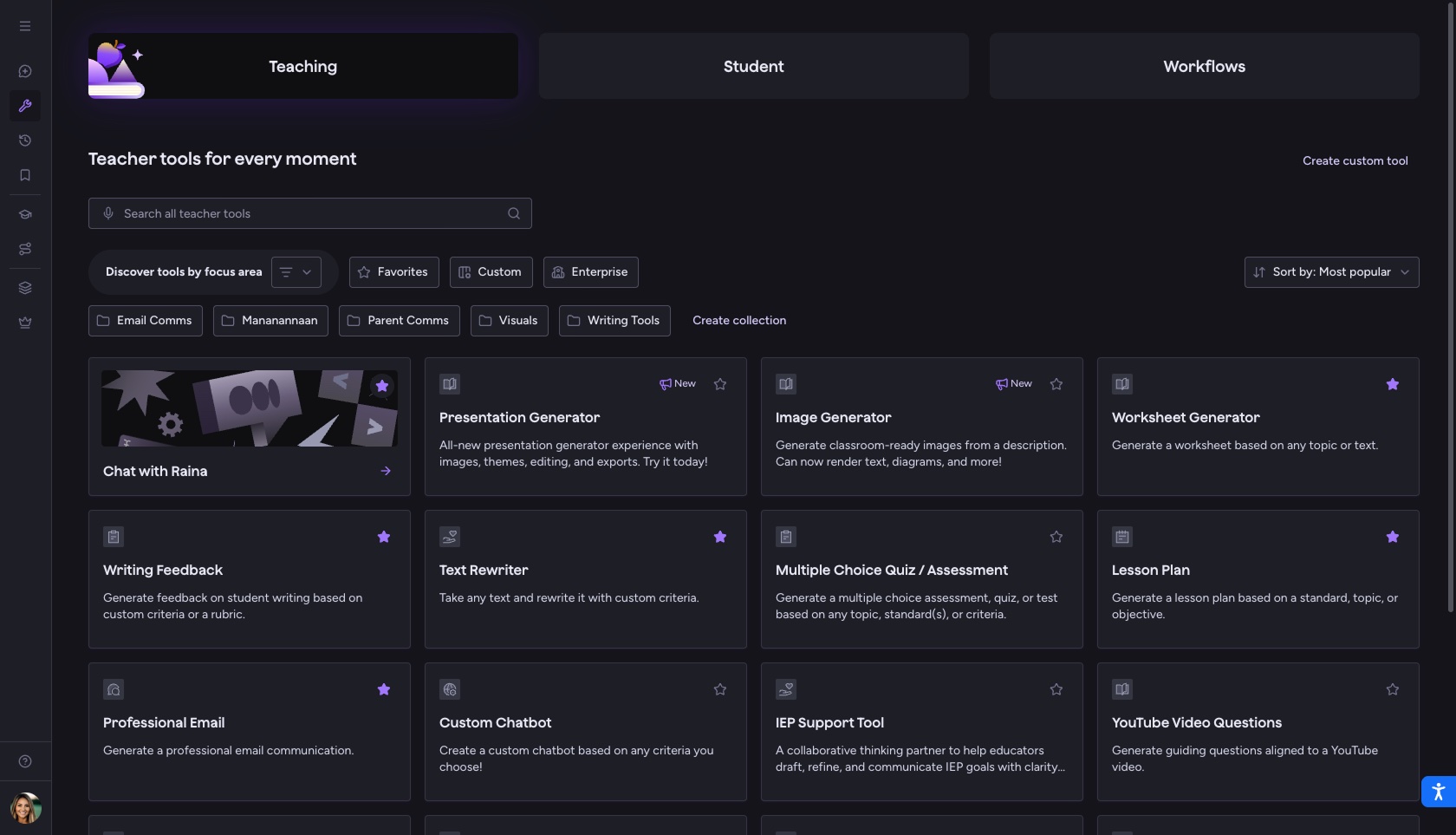Image resolution: width=1456 pixels, height=835 pixels.
Task: Click the search magnifier icon
Action: [514, 213]
